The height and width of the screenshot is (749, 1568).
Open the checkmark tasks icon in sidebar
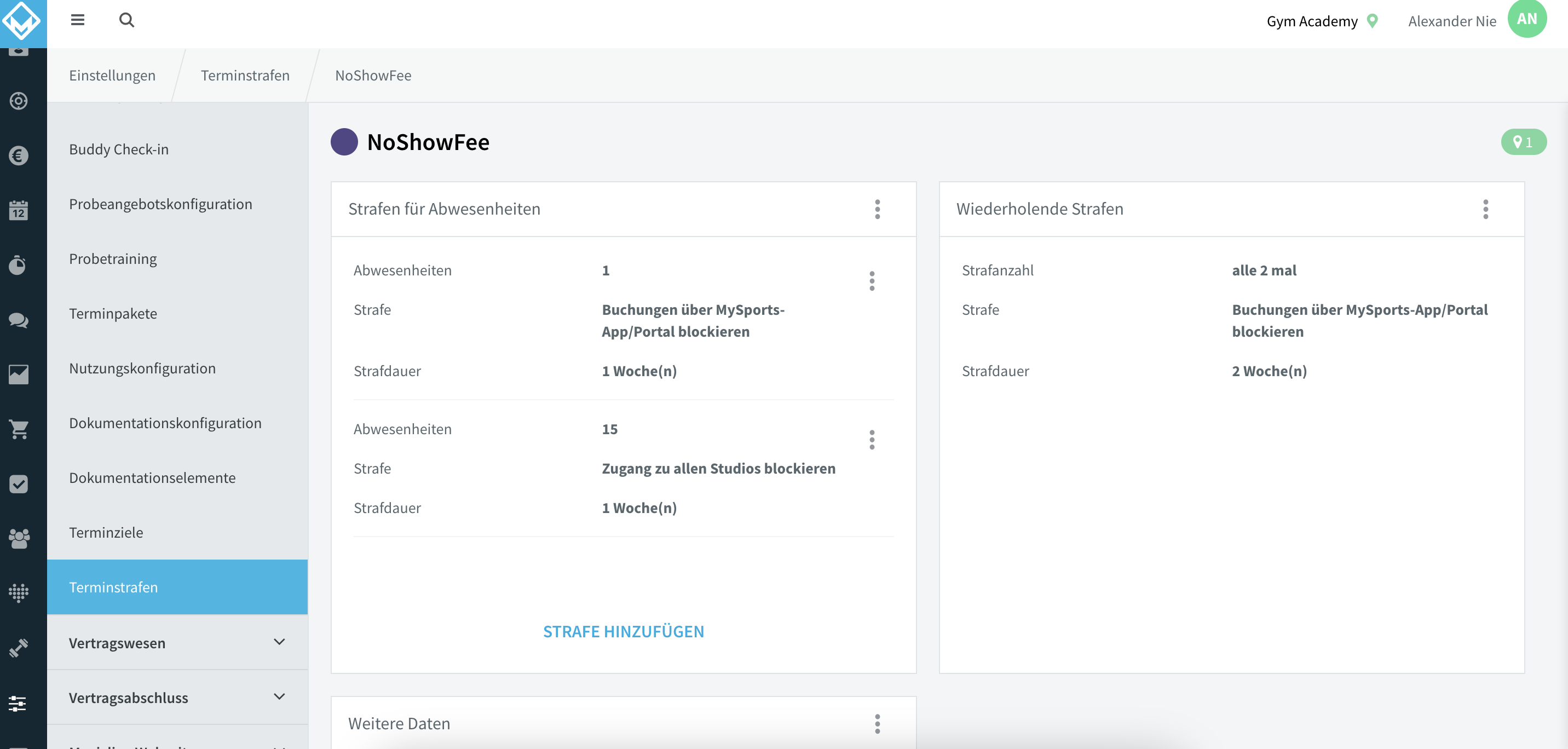pos(19,484)
